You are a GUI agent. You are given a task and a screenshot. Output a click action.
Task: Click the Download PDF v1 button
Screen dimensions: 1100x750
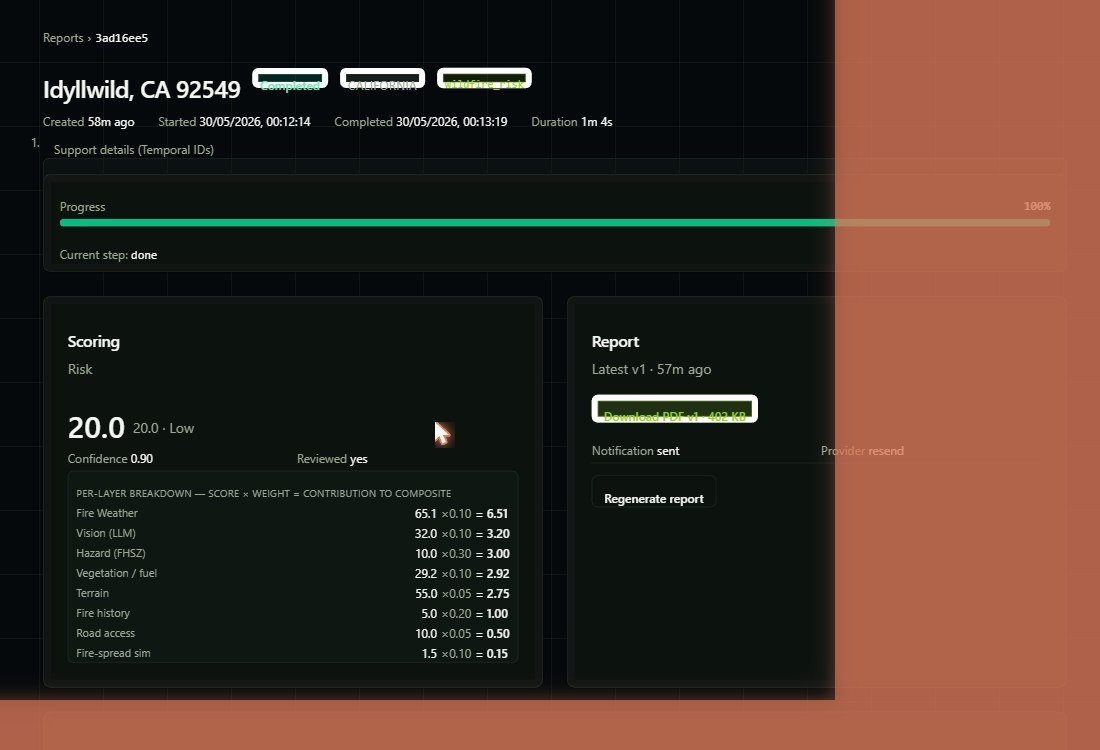click(x=674, y=409)
